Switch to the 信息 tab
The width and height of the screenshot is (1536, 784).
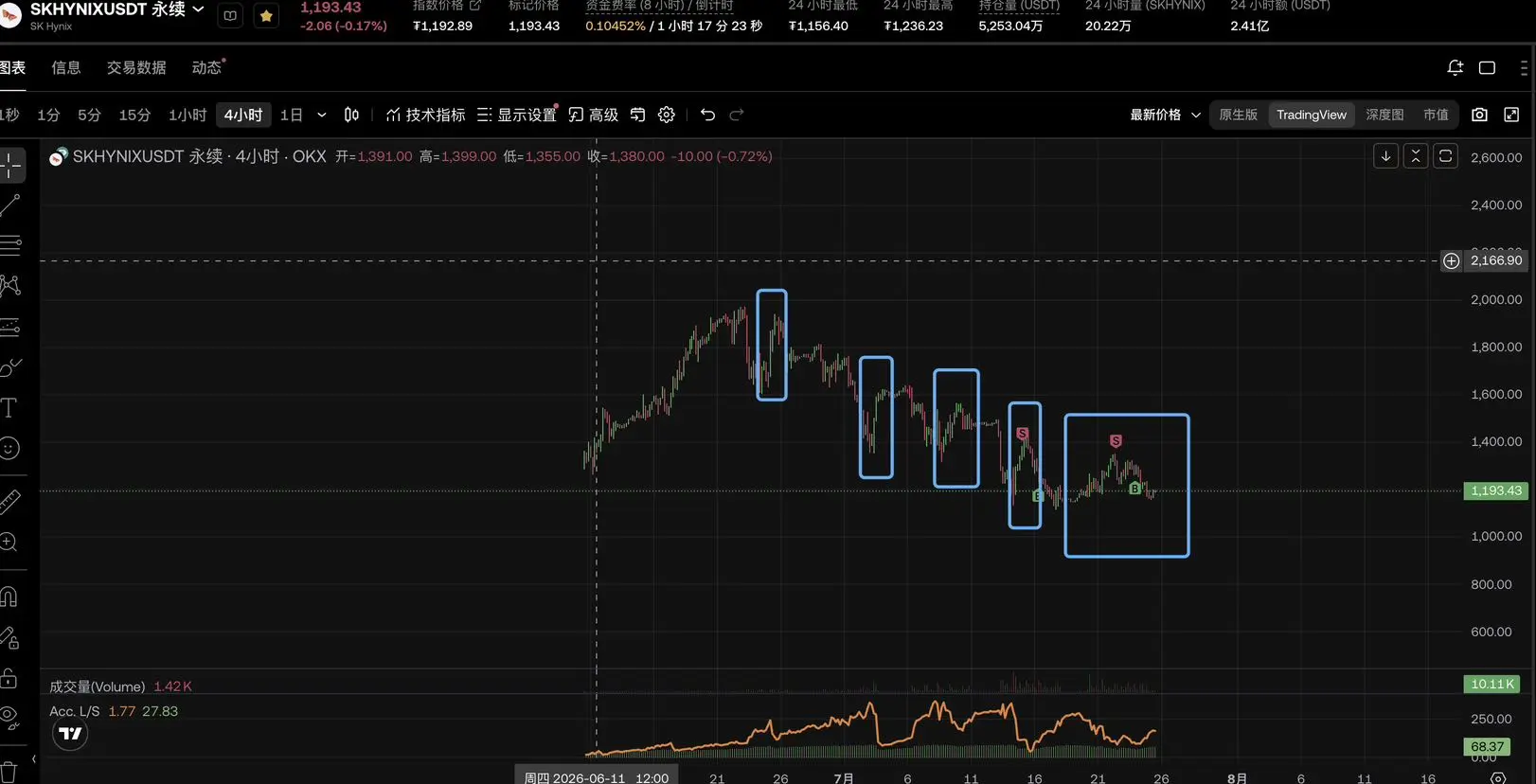66,67
